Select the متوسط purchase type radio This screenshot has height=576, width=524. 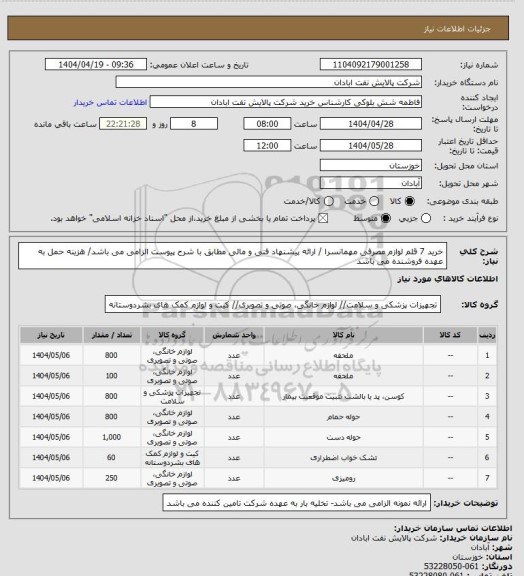pyautogui.click(x=385, y=219)
